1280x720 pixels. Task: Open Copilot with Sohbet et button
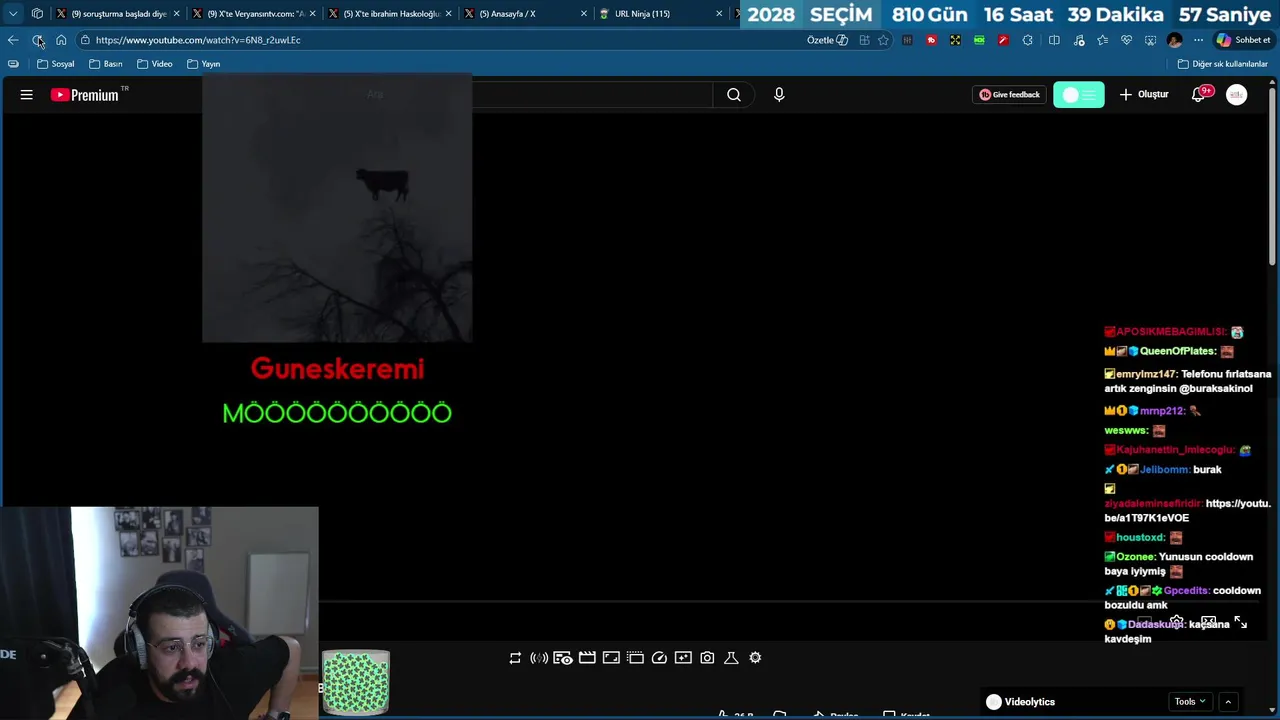click(1243, 40)
